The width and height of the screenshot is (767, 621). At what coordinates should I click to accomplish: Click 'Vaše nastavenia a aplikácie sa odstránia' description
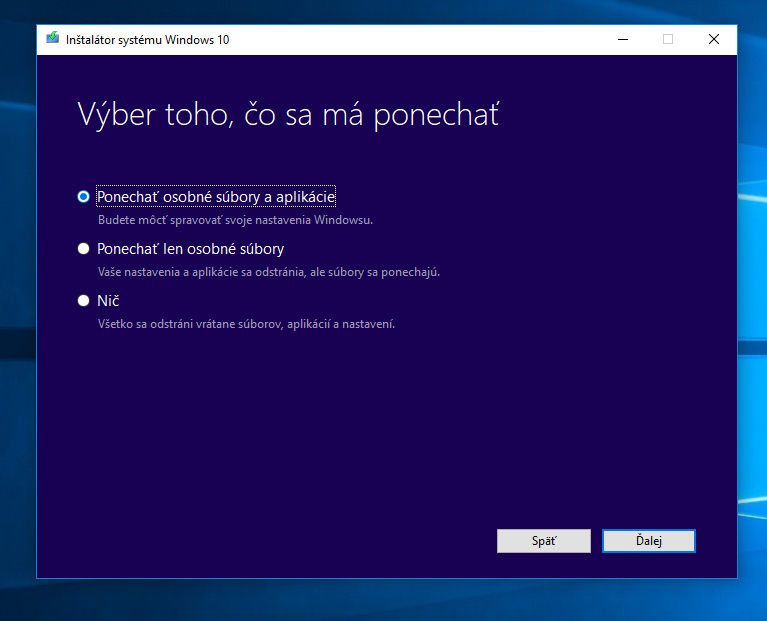pyautogui.click(x=269, y=272)
